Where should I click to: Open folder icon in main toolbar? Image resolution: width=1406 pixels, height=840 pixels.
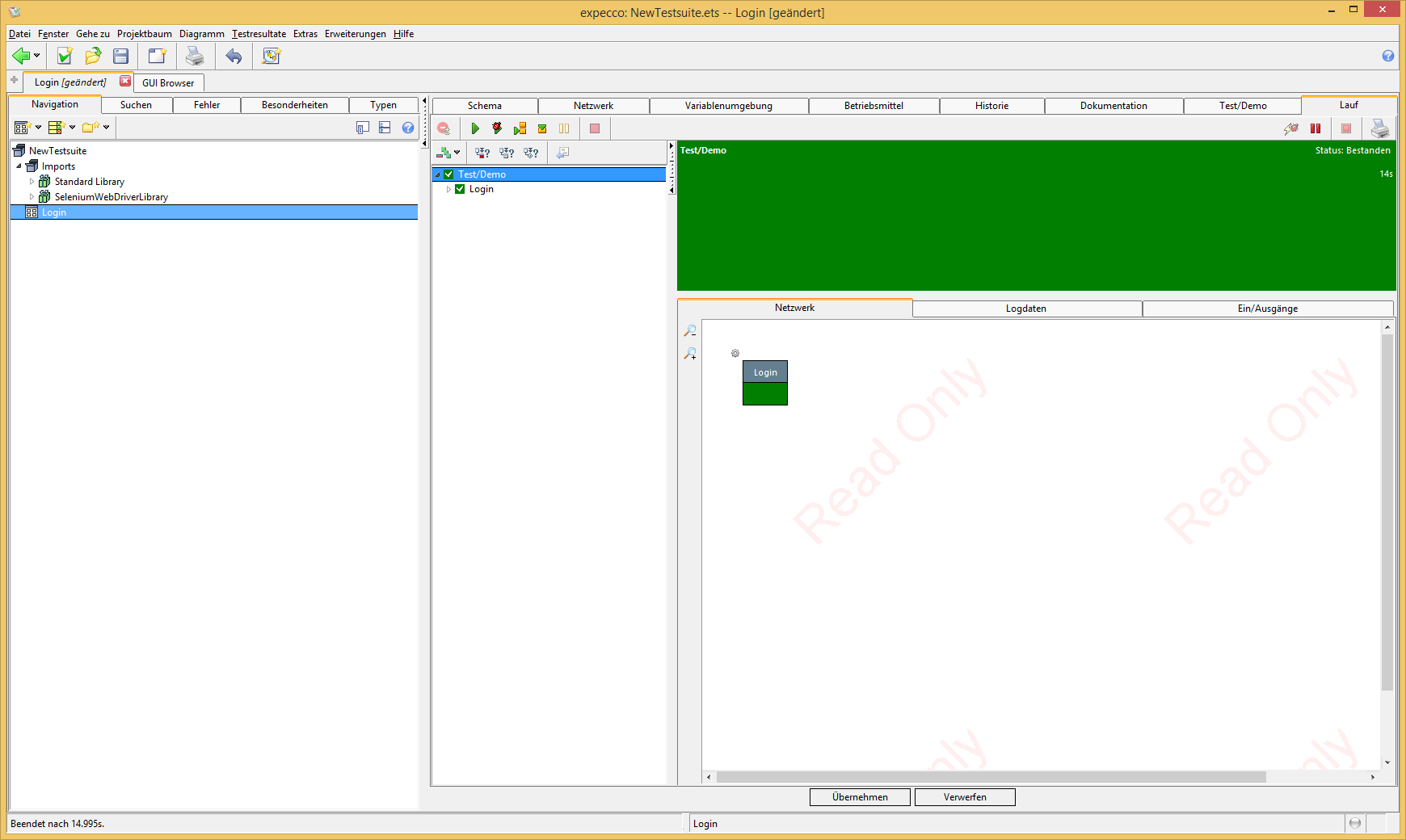[93, 56]
